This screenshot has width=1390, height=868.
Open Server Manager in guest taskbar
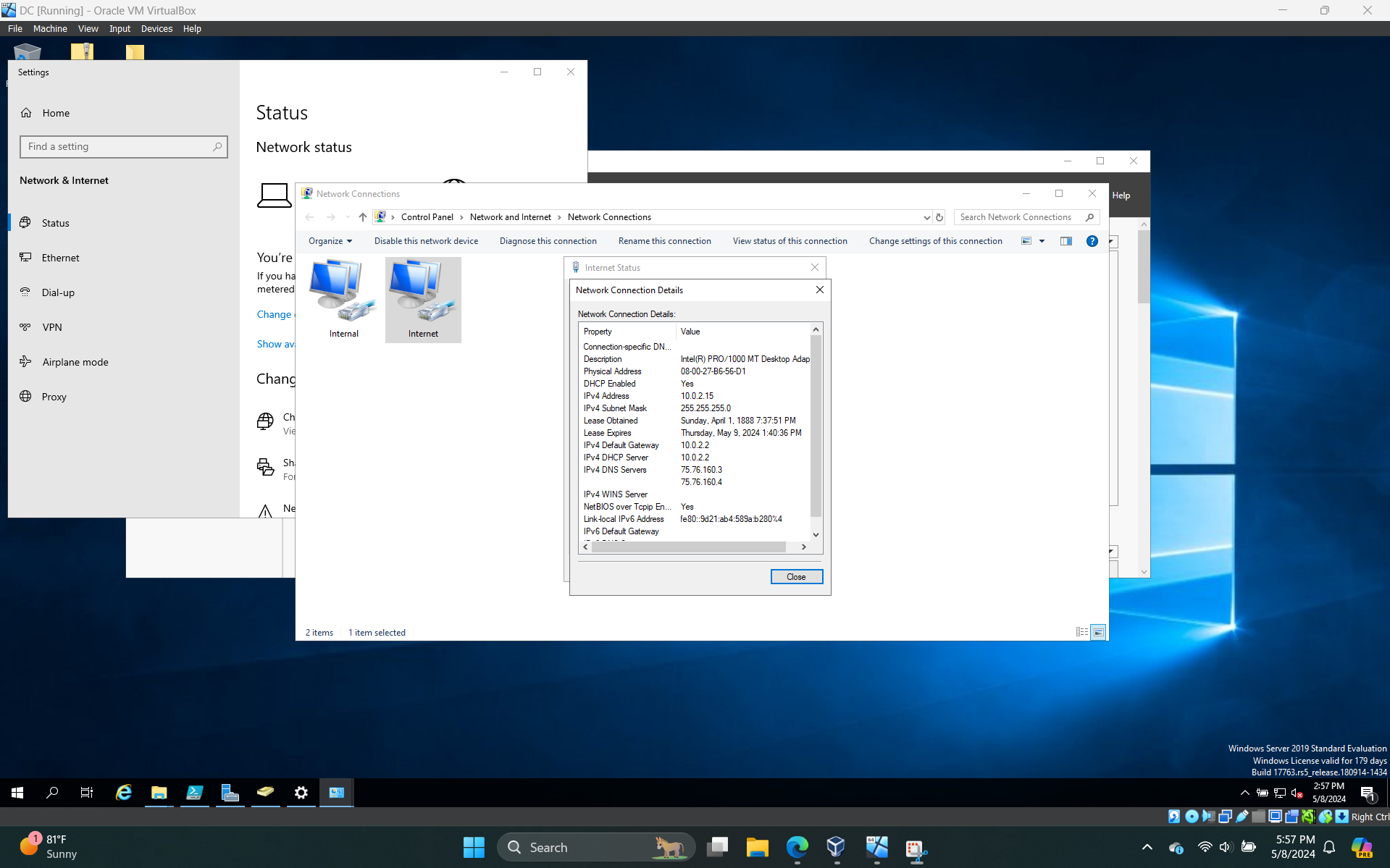coord(230,793)
